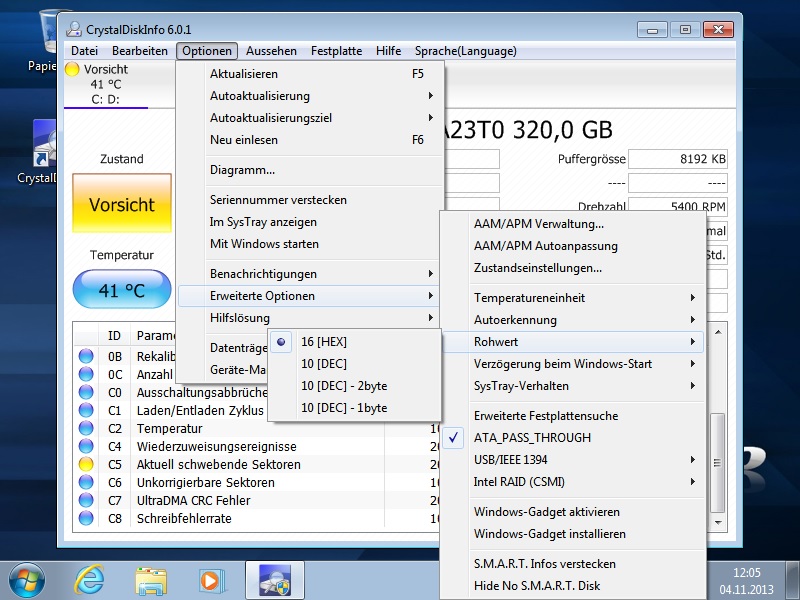Open the Diagramm... entry

click(310, 170)
